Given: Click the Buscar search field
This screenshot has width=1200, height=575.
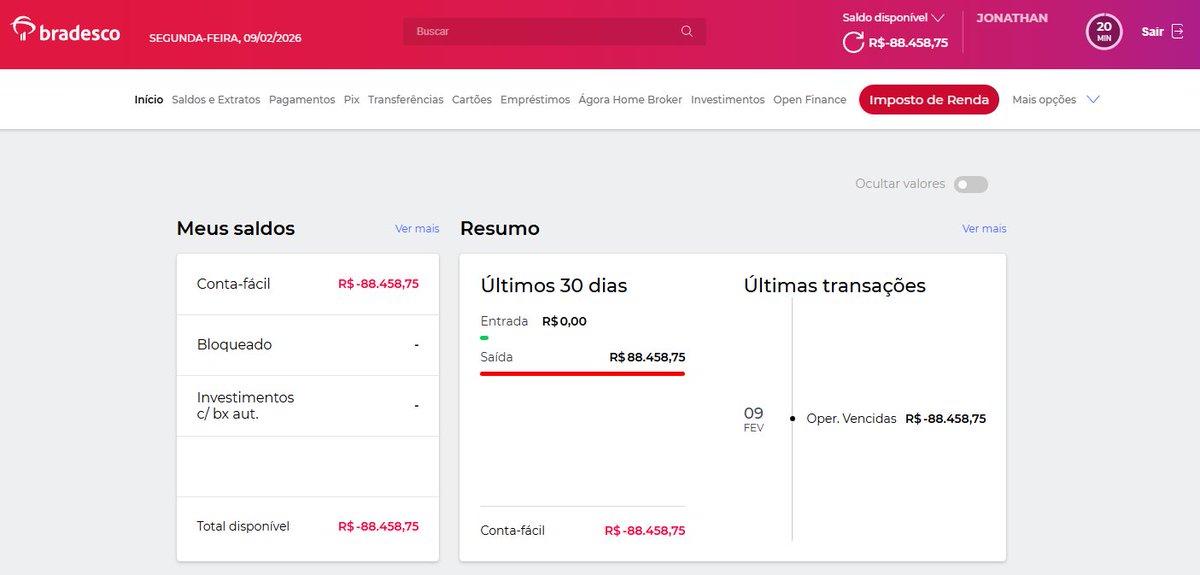Looking at the screenshot, I should [x=555, y=31].
